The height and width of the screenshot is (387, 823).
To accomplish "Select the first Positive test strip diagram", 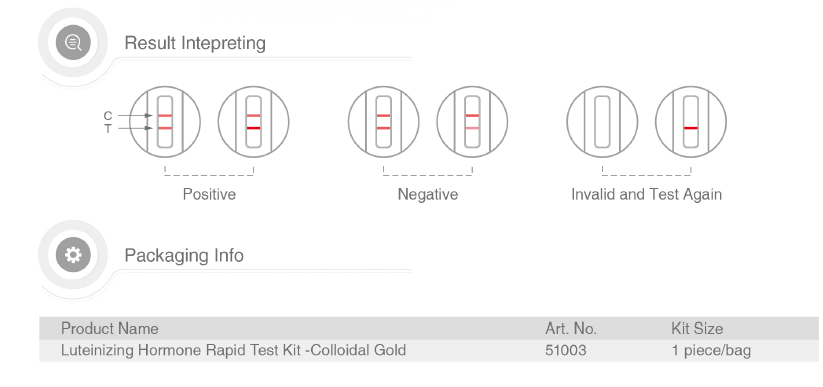I will click(165, 122).
